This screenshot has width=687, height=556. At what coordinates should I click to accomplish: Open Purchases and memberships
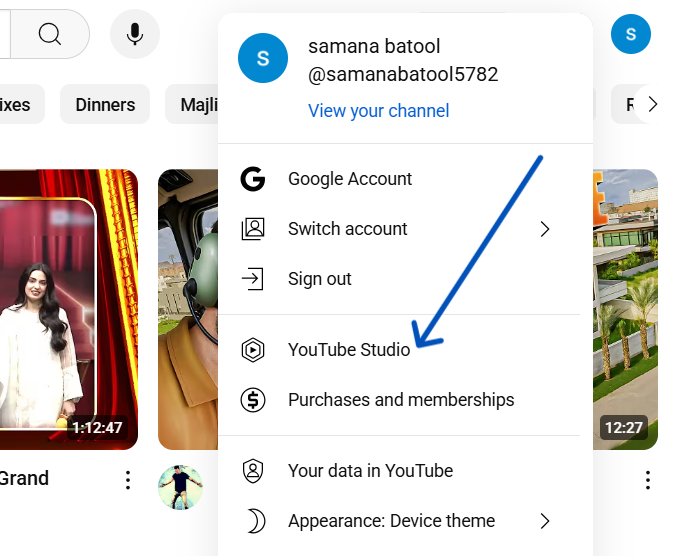pyautogui.click(x=399, y=400)
